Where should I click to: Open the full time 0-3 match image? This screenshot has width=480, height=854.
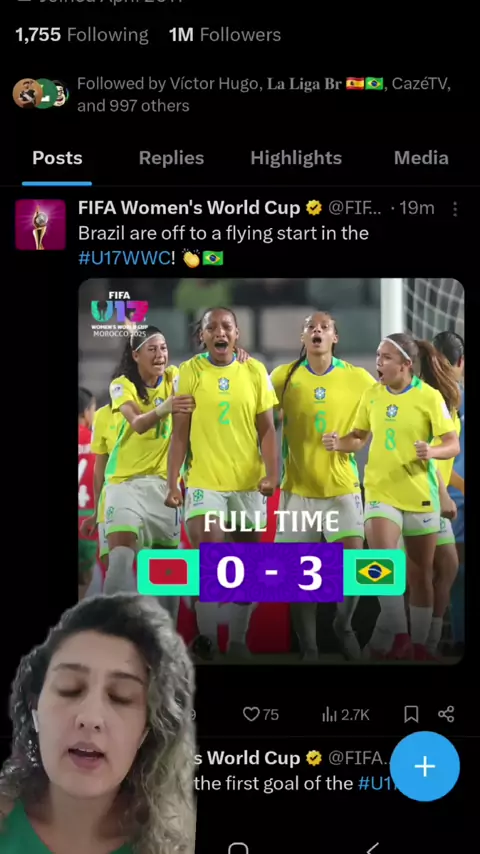(271, 471)
